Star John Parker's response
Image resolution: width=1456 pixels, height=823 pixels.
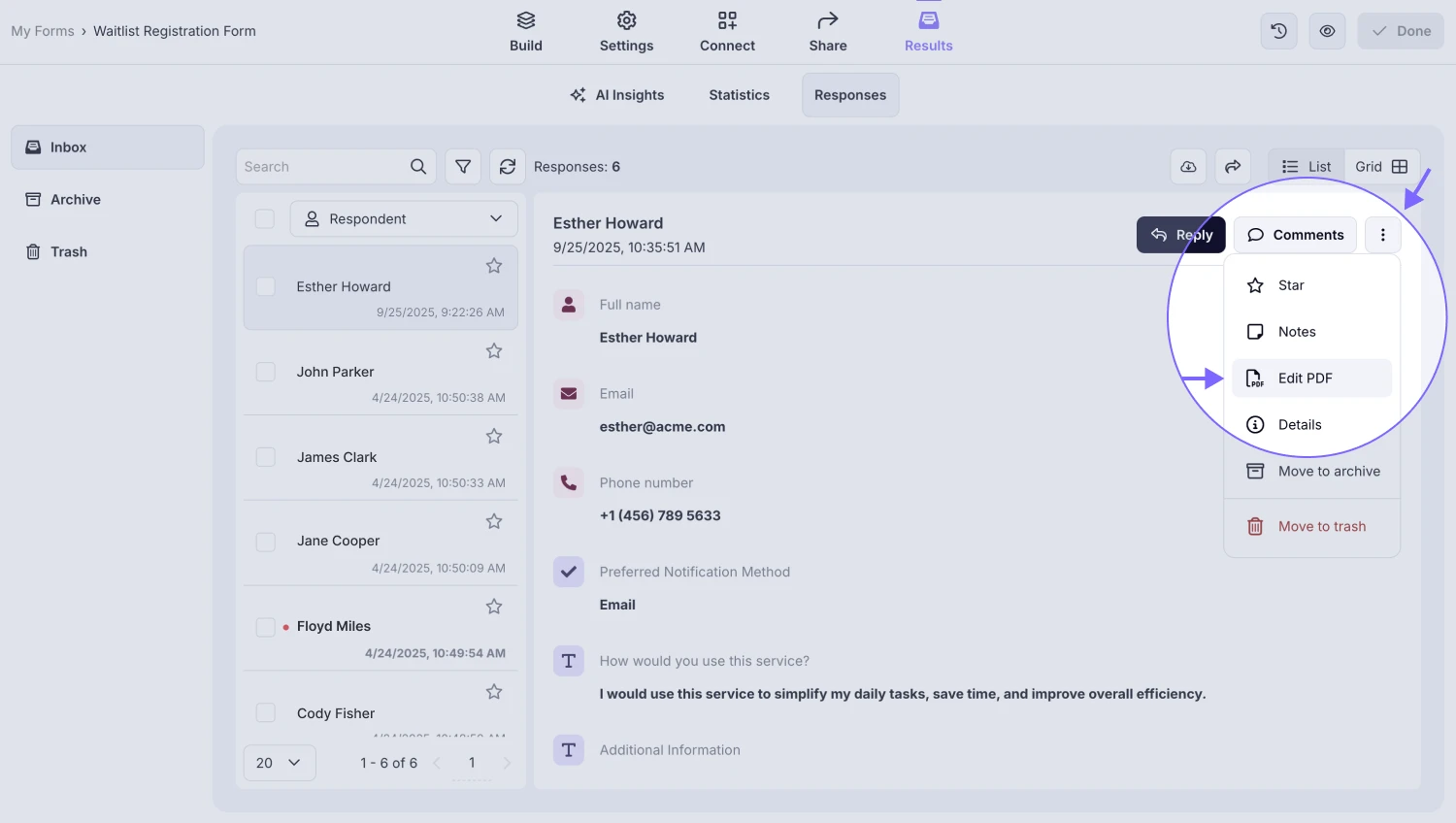coord(494,351)
